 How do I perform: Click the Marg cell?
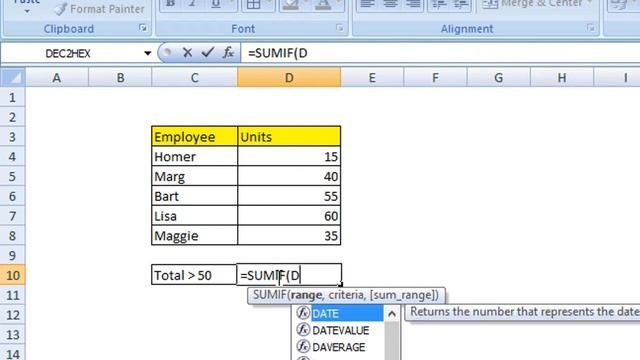pyautogui.click(x=194, y=176)
